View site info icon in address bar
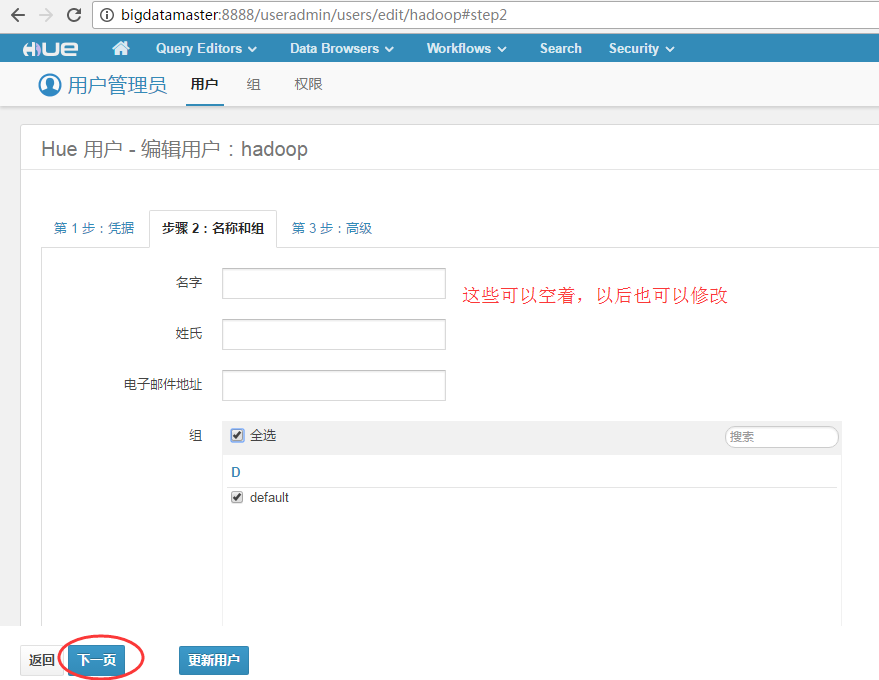 pyautogui.click(x=107, y=15)
